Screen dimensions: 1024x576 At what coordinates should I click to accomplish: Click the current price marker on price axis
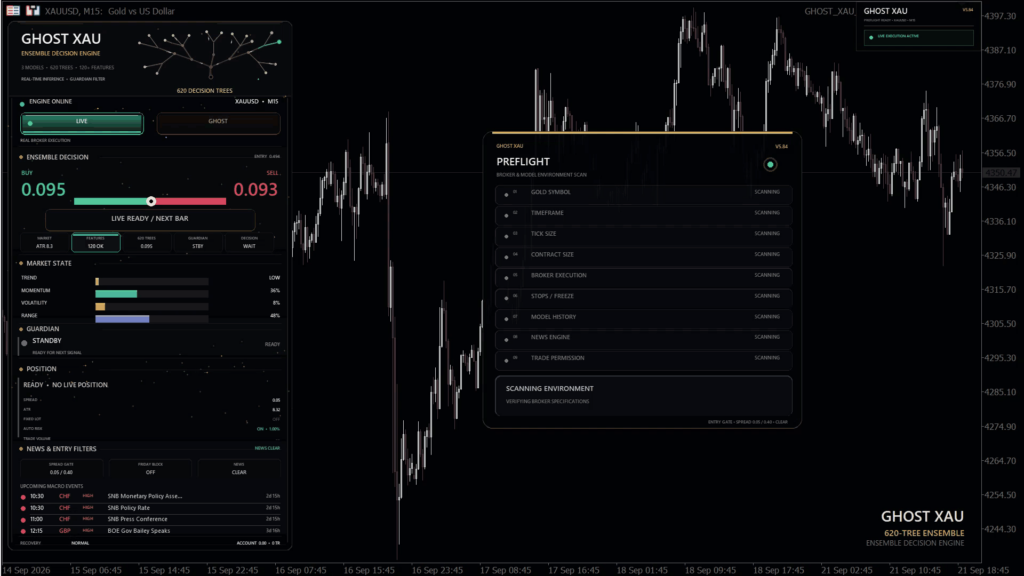(x=1002, y=173)
